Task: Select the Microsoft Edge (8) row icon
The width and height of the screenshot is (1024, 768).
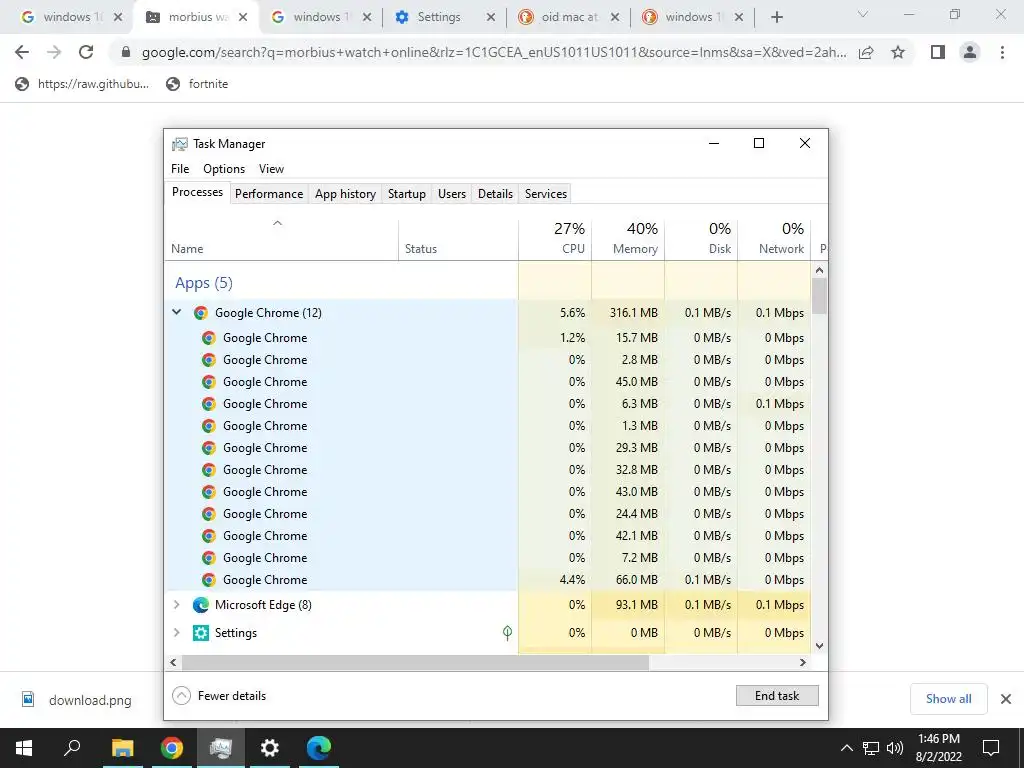Action: [x=200, y=605]
